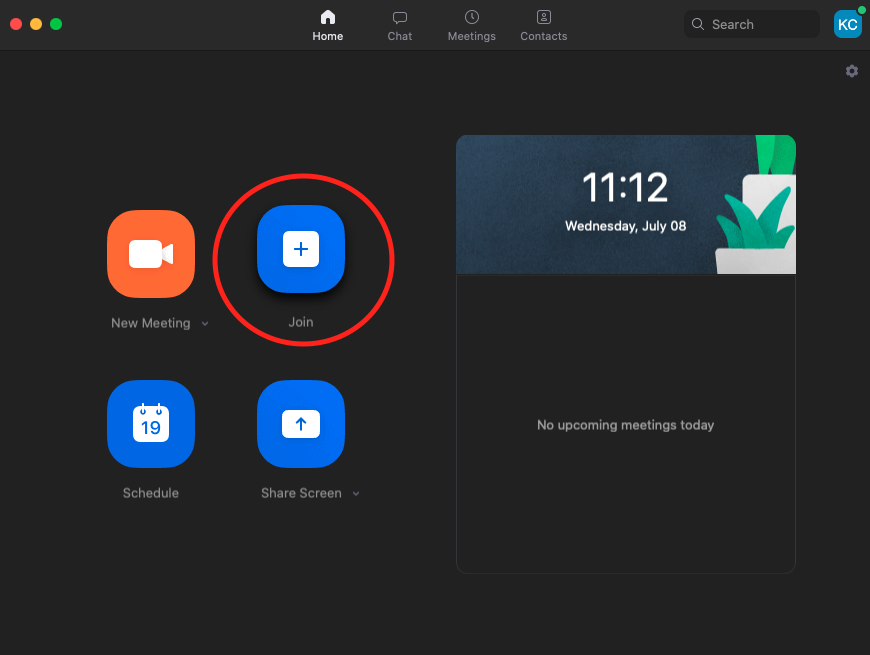The height and width of the screenshot is (655, 870).
Task: Open the KC profile avatar
Action: [x=848, y=24]
